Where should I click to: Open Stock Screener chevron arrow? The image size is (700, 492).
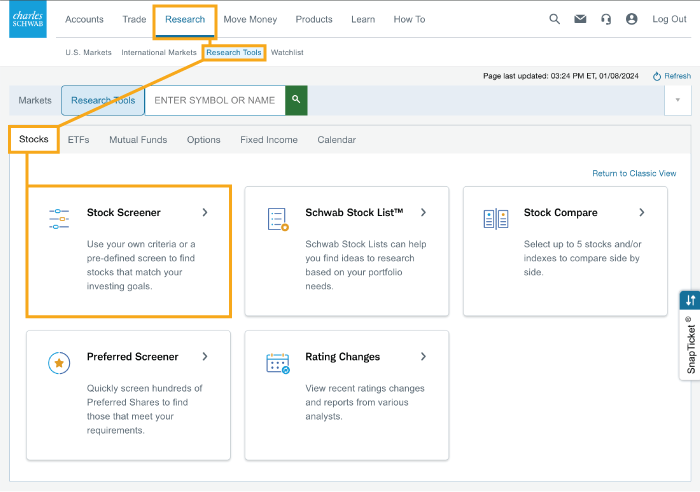click(x=205, y=213)
